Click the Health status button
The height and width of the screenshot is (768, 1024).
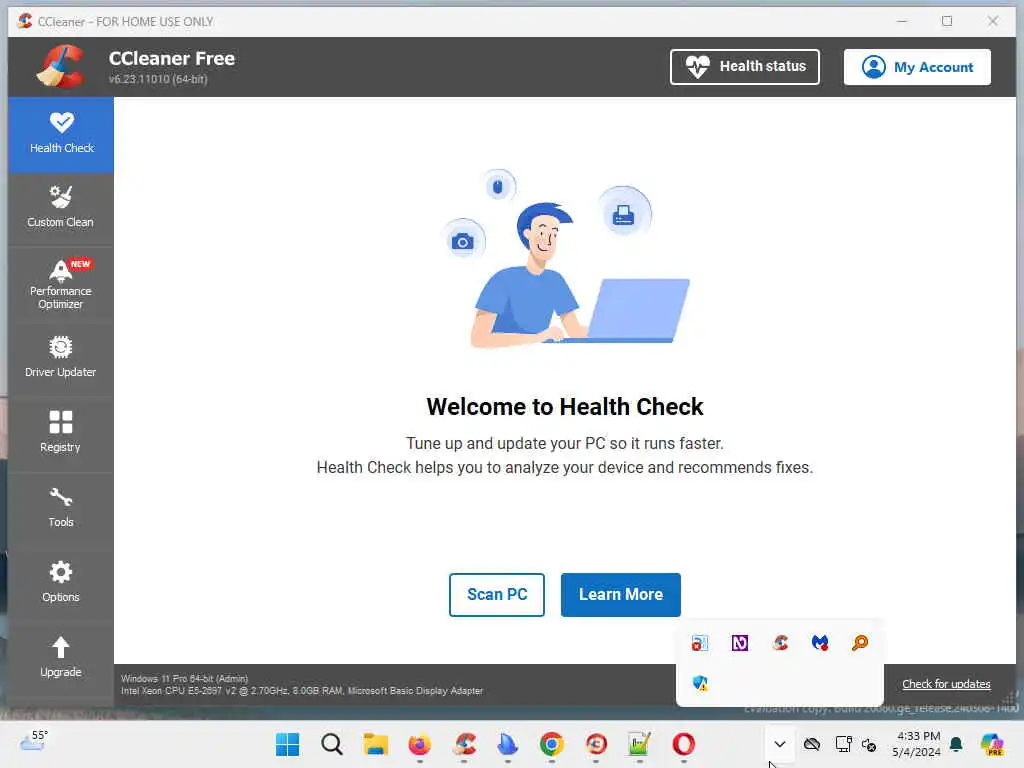744,67
